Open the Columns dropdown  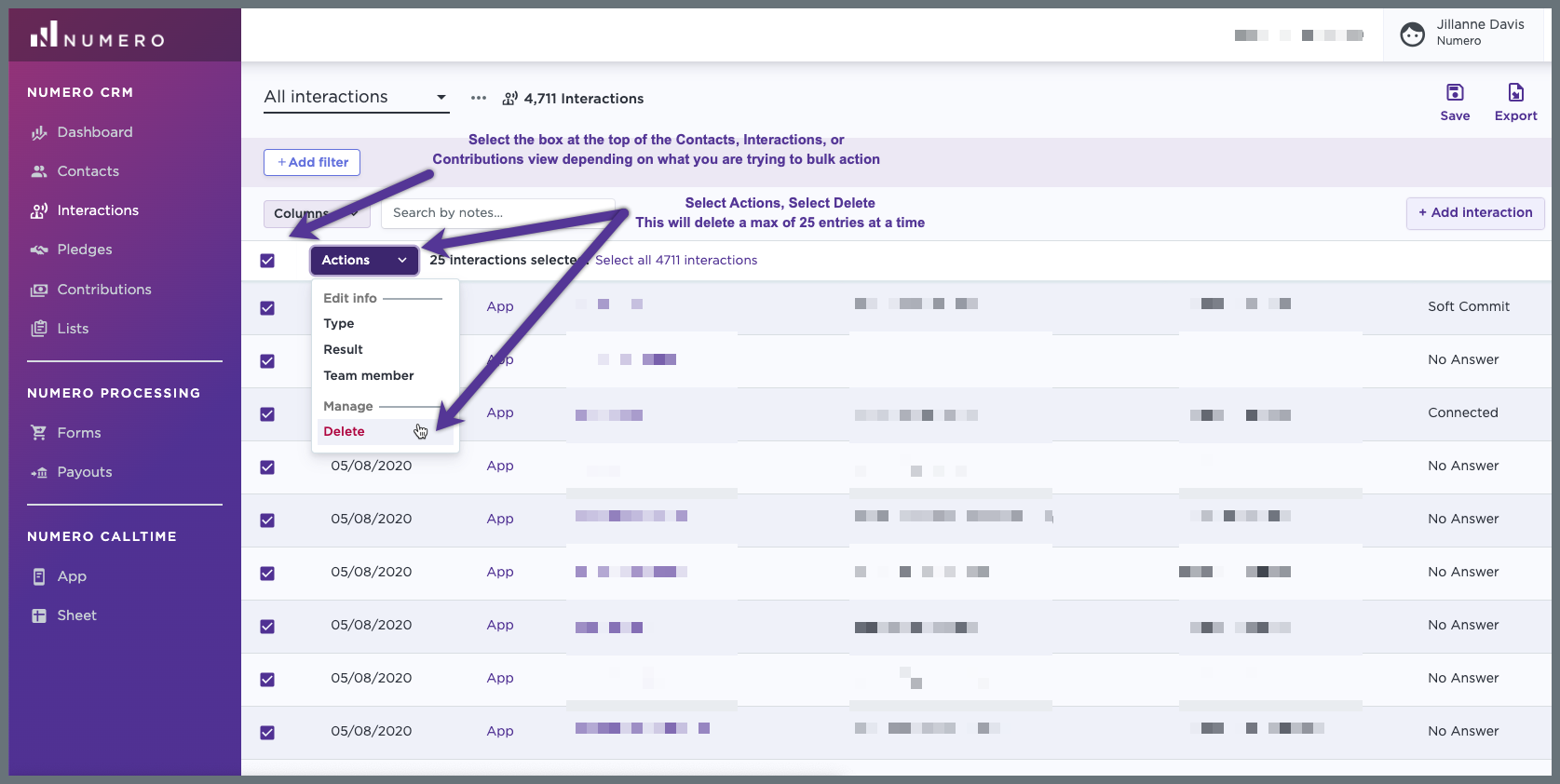[317, 213]
